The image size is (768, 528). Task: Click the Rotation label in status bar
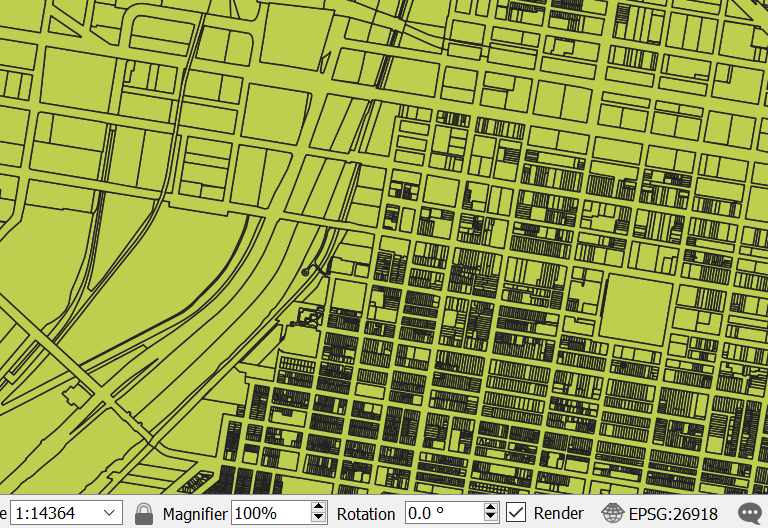366,513
